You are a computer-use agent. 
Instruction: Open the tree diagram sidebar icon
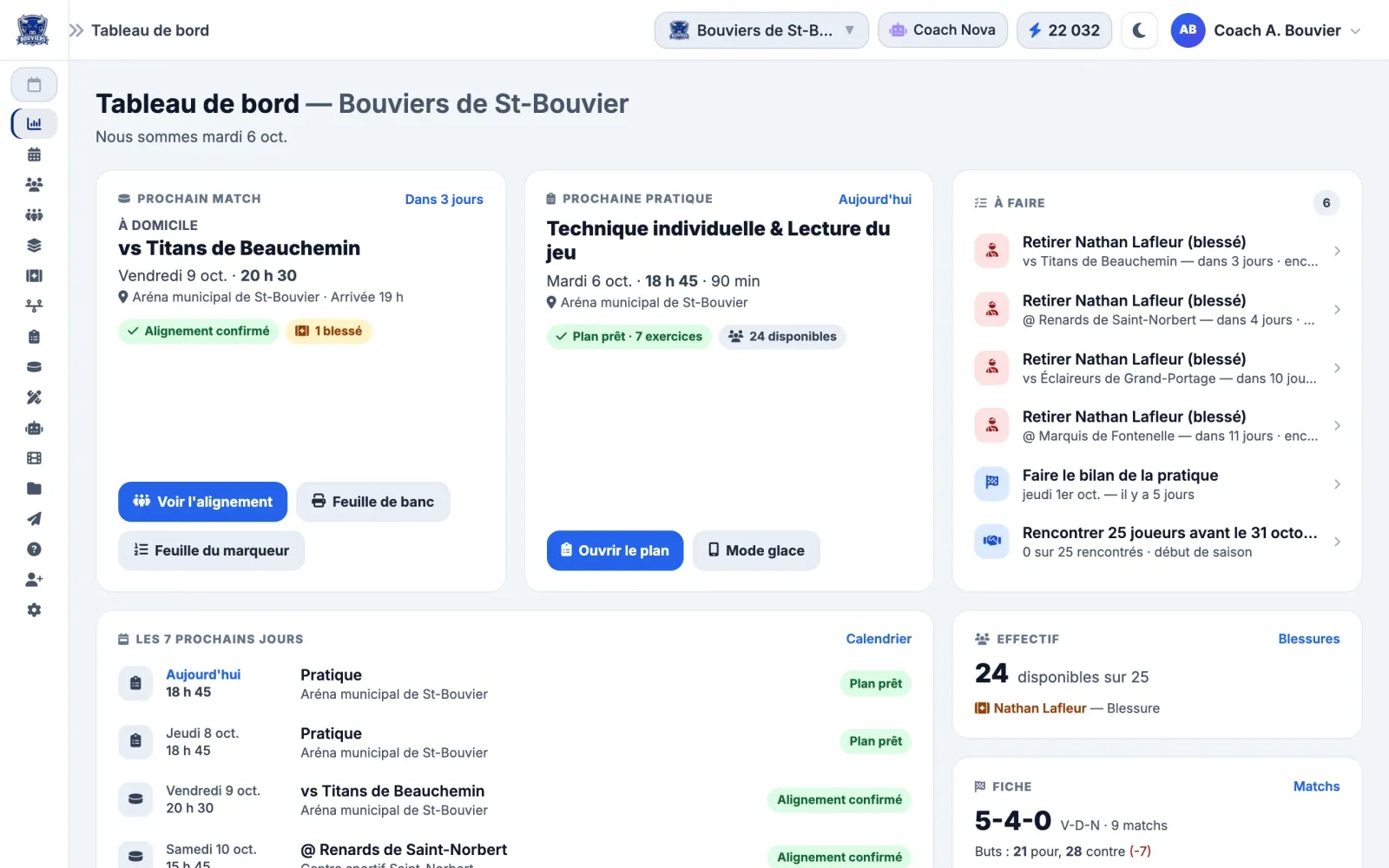pyautogui.click(x=34, y=306)
